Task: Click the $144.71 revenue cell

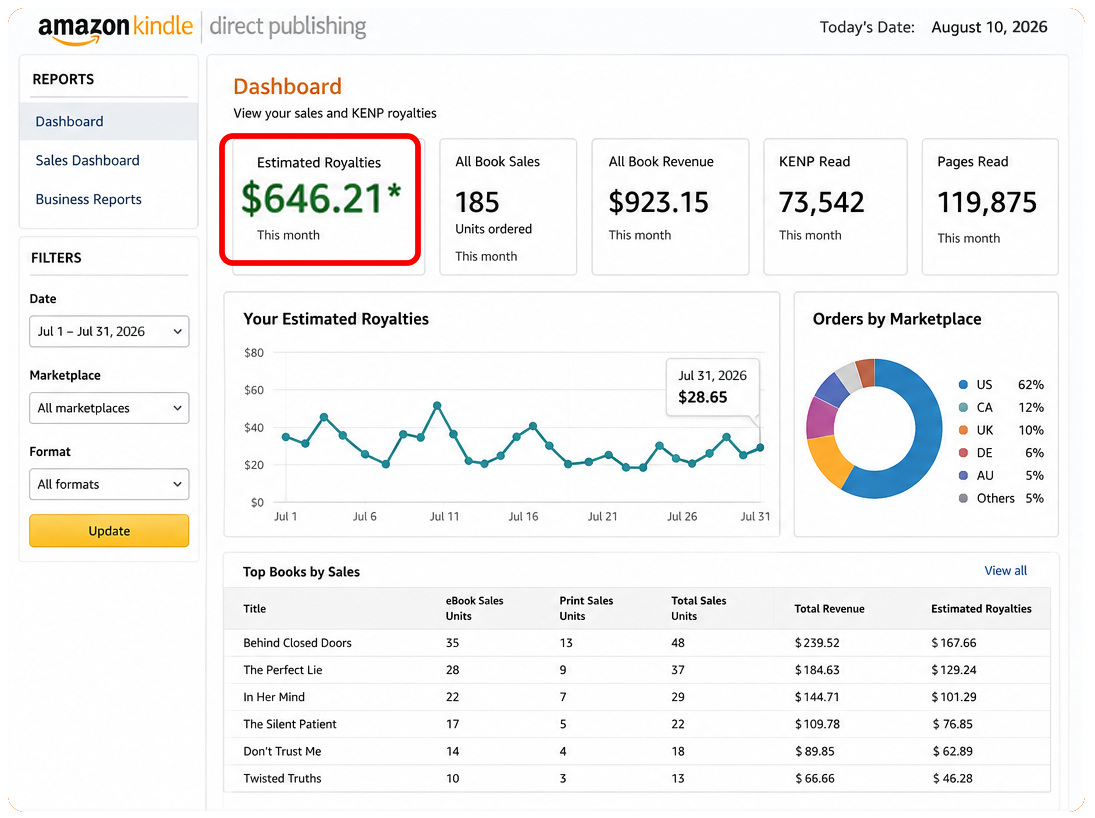Action: click(x=817, y=697)
